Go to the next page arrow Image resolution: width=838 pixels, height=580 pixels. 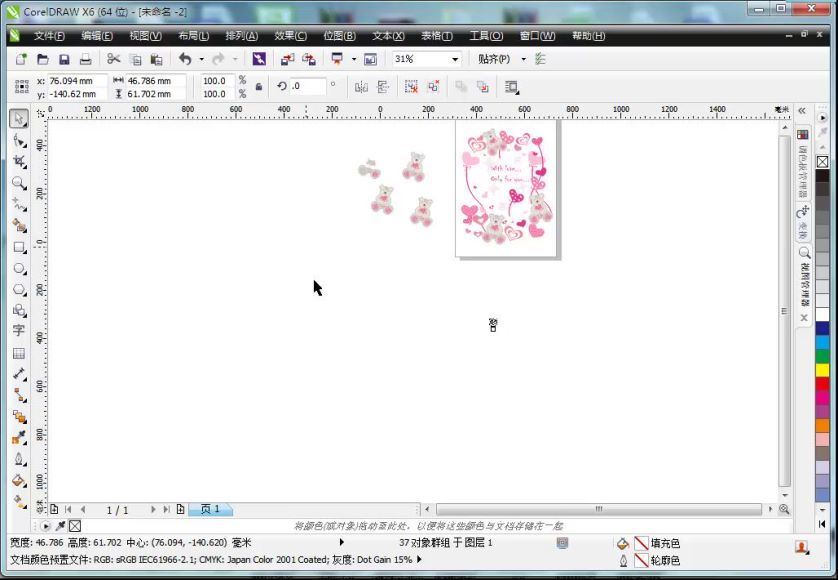click(153, 510)
